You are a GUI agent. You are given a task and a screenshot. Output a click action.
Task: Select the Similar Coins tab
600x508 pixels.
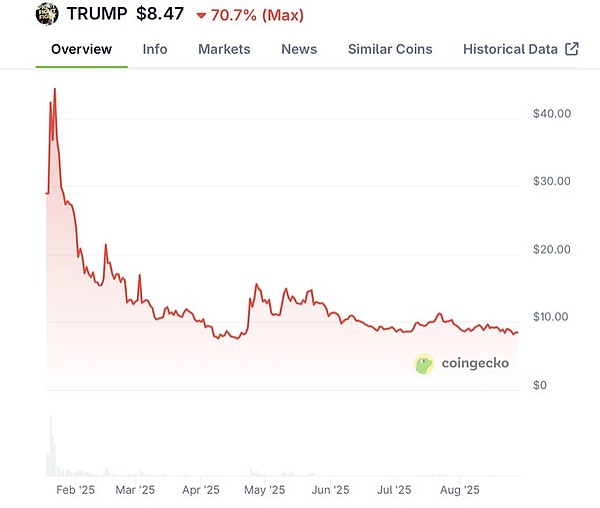390,49
